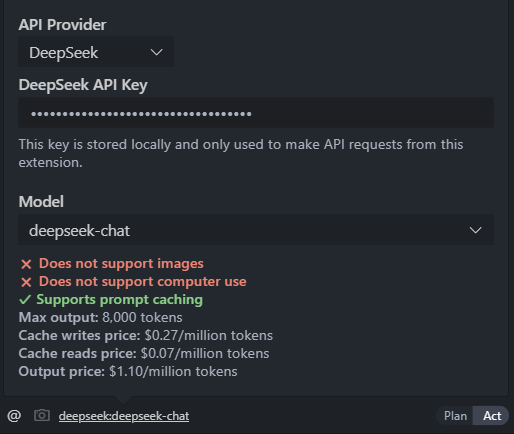This screenshot has width=514, height=434.
Task: Click the DeepSeek API Key label
Action: pyautogui.click(x=83, y=85)
